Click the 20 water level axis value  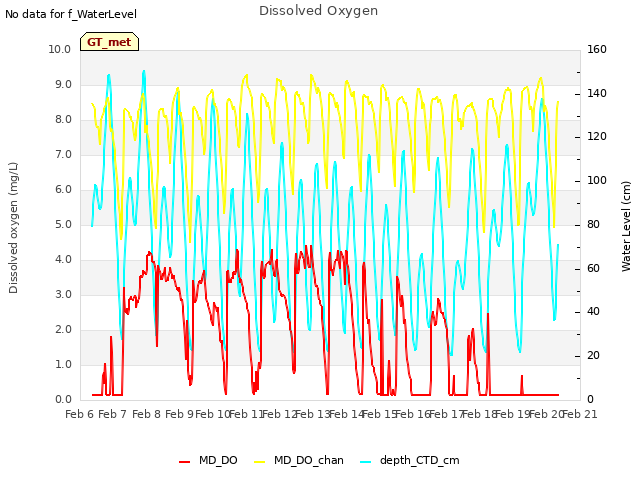click(x=593, y=356)
